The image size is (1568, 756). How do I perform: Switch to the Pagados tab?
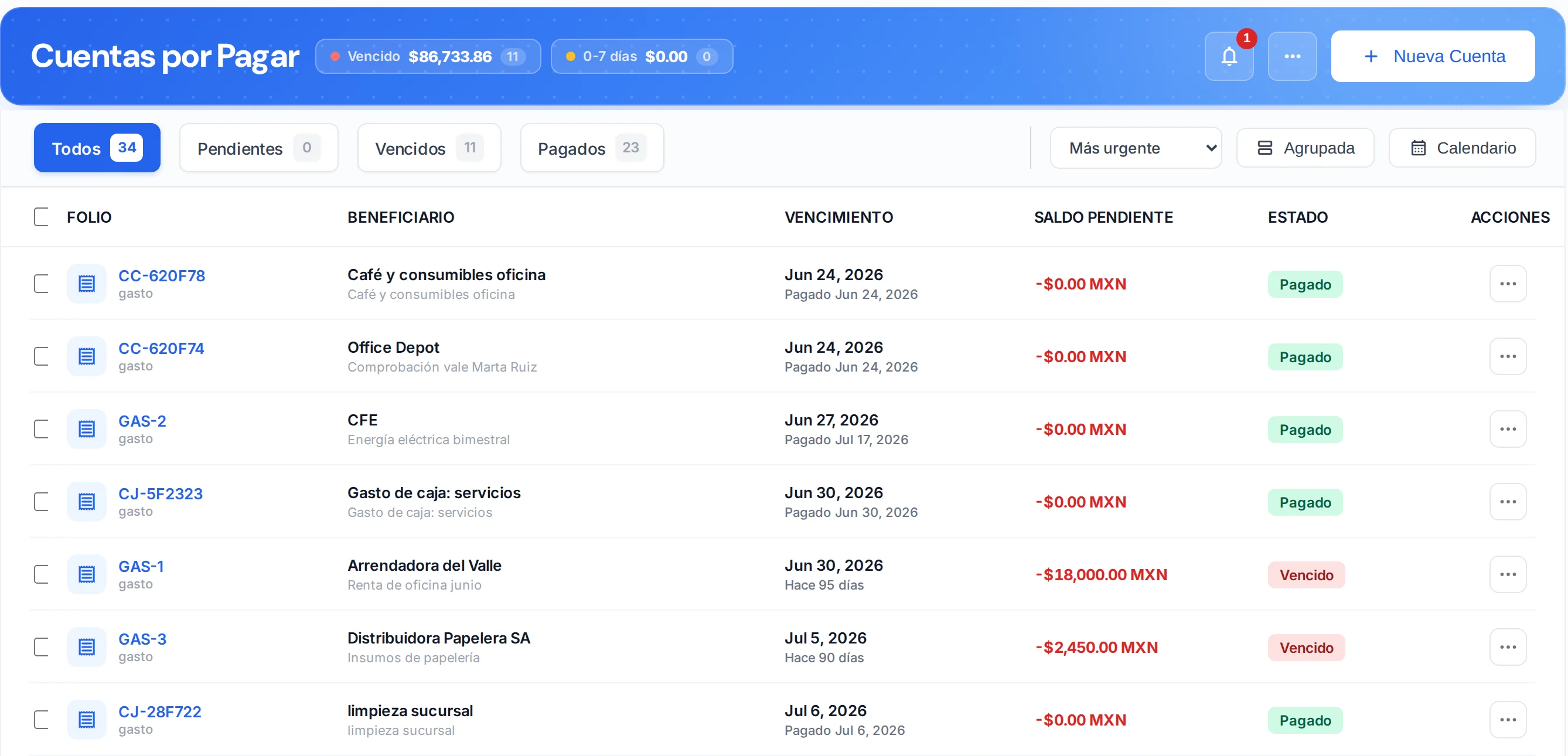592,148
